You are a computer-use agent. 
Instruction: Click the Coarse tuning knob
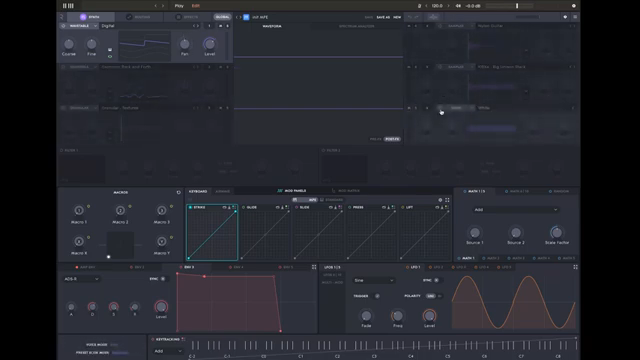click(x=69, y=44)
